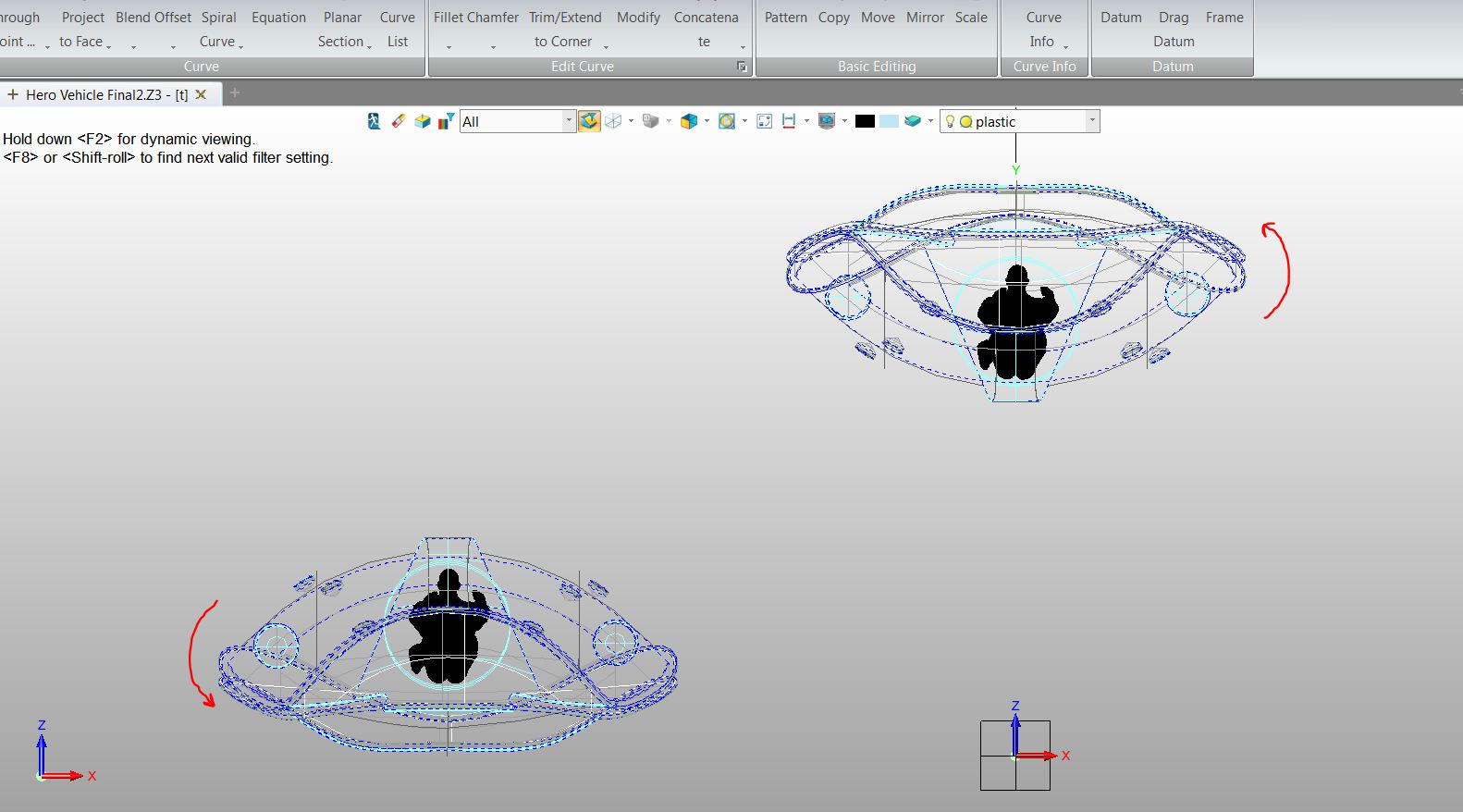Screen dimensions: 1463x812
Task: Toggle the highlighted shaded display mode button
Action: tap(589, 121)
